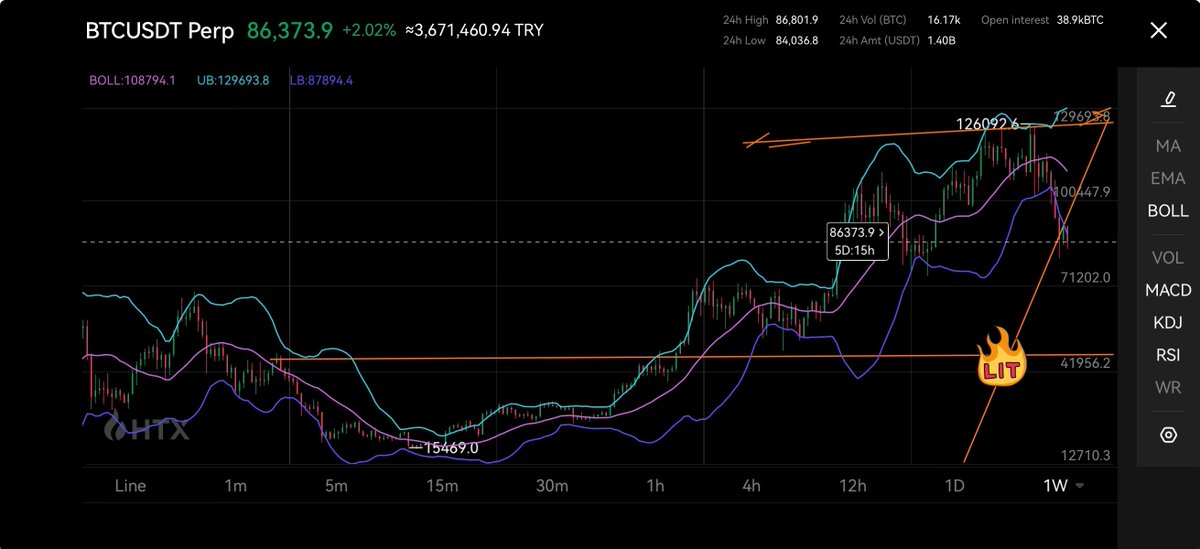Click the Open interest value 38.9kBTC
The height and width of the screenshot is (549, 1200).
tap(1082, 20)
